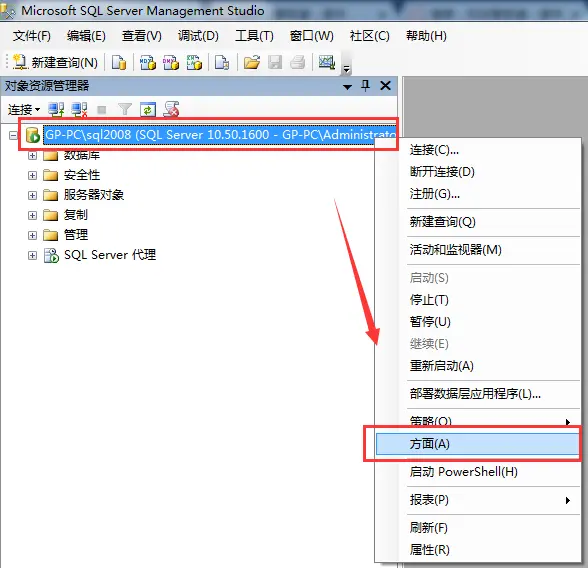Expand the 安全性 folder node
The image size is (588, 568).
(33, 175)
